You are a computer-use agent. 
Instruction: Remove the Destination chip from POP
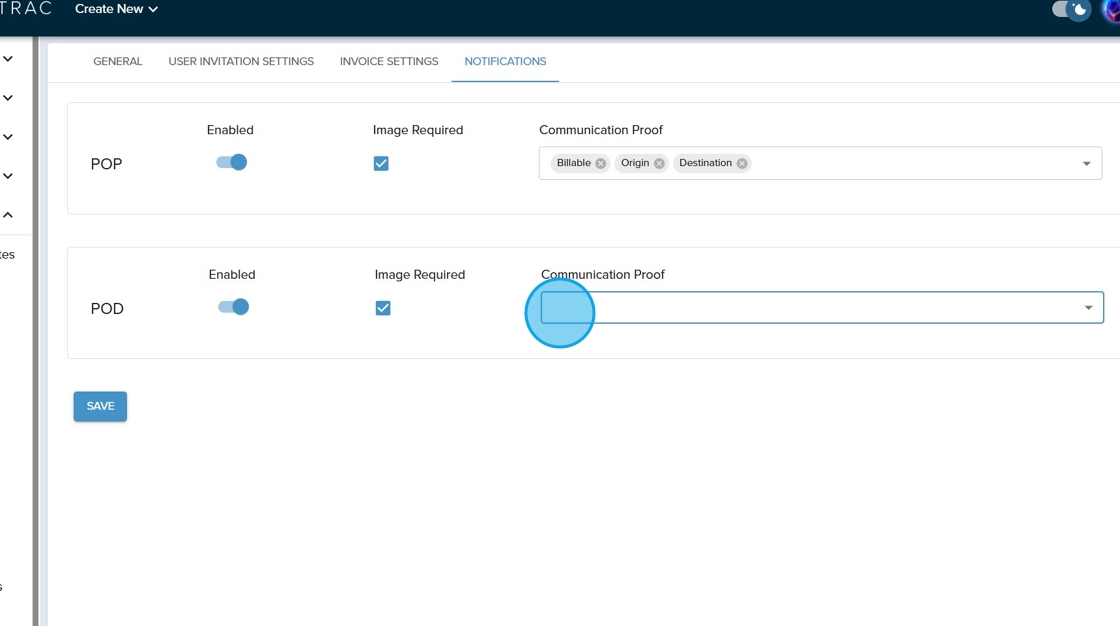coord(742,164)
